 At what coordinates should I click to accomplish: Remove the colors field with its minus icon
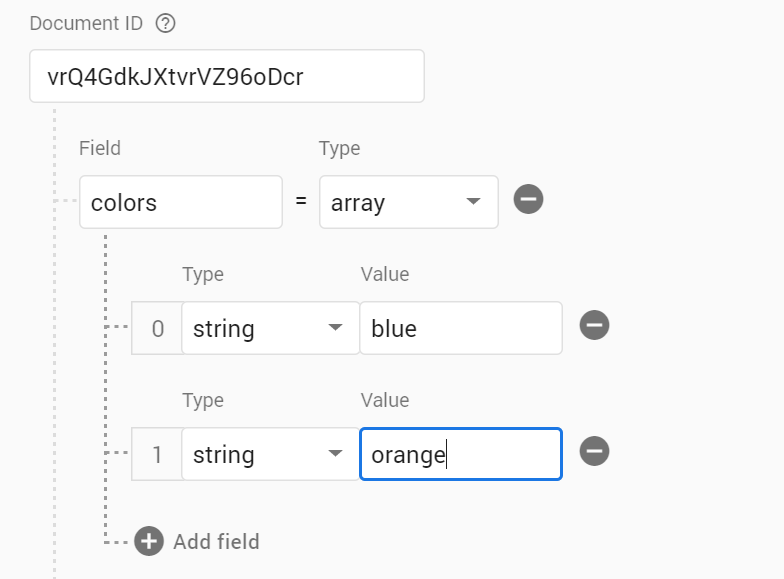tap(528, 199)
